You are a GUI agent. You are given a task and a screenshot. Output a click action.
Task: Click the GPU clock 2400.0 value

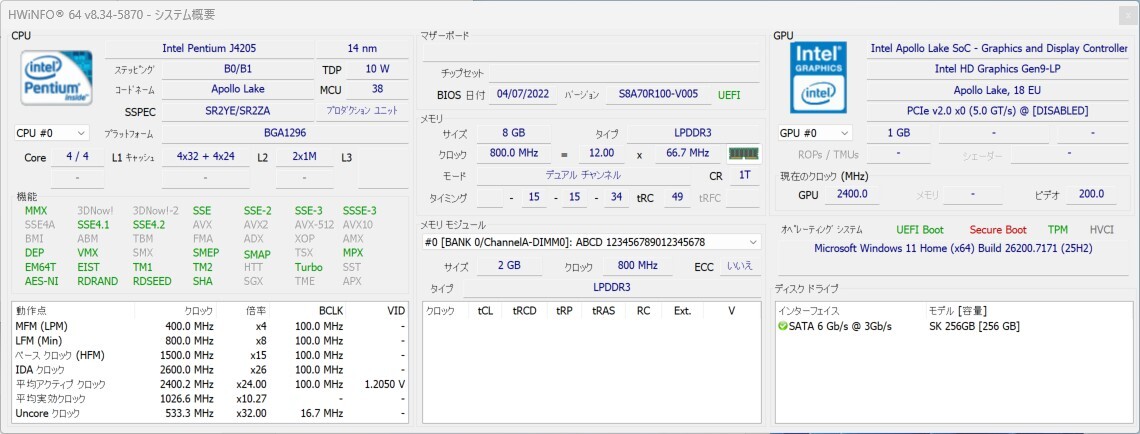coord(851,194)
